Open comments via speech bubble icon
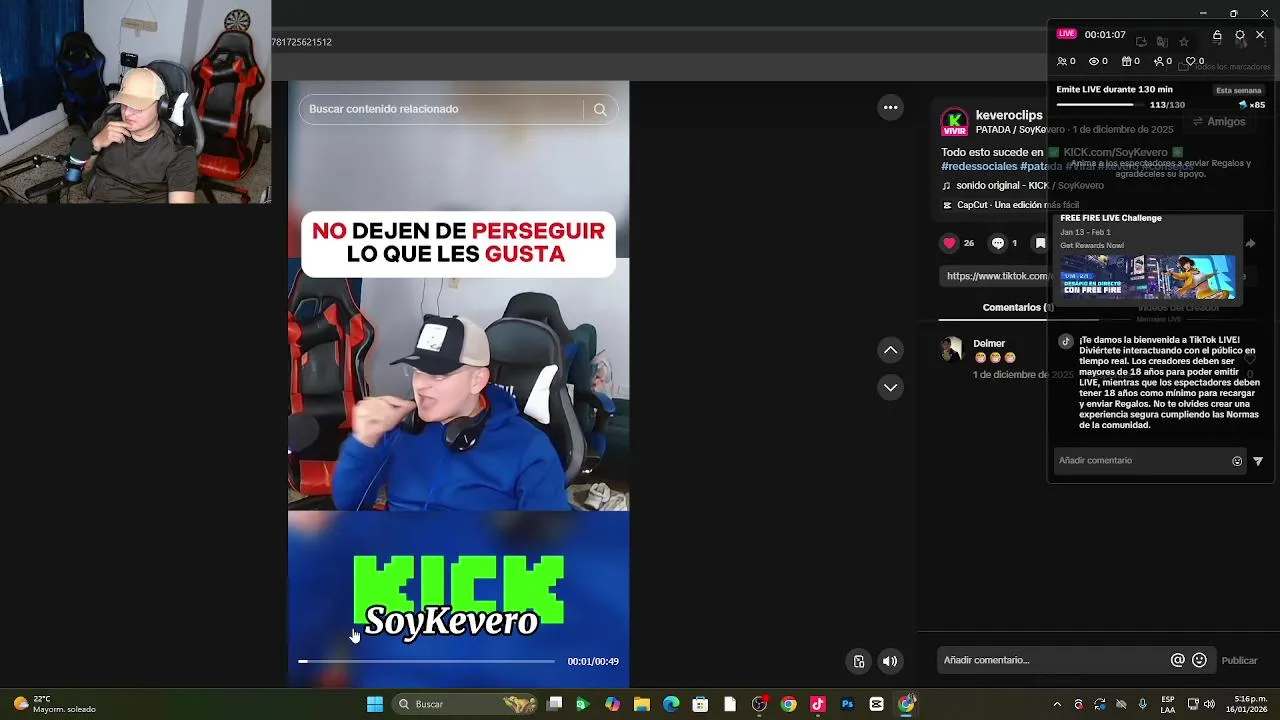 tap(997, 243)
